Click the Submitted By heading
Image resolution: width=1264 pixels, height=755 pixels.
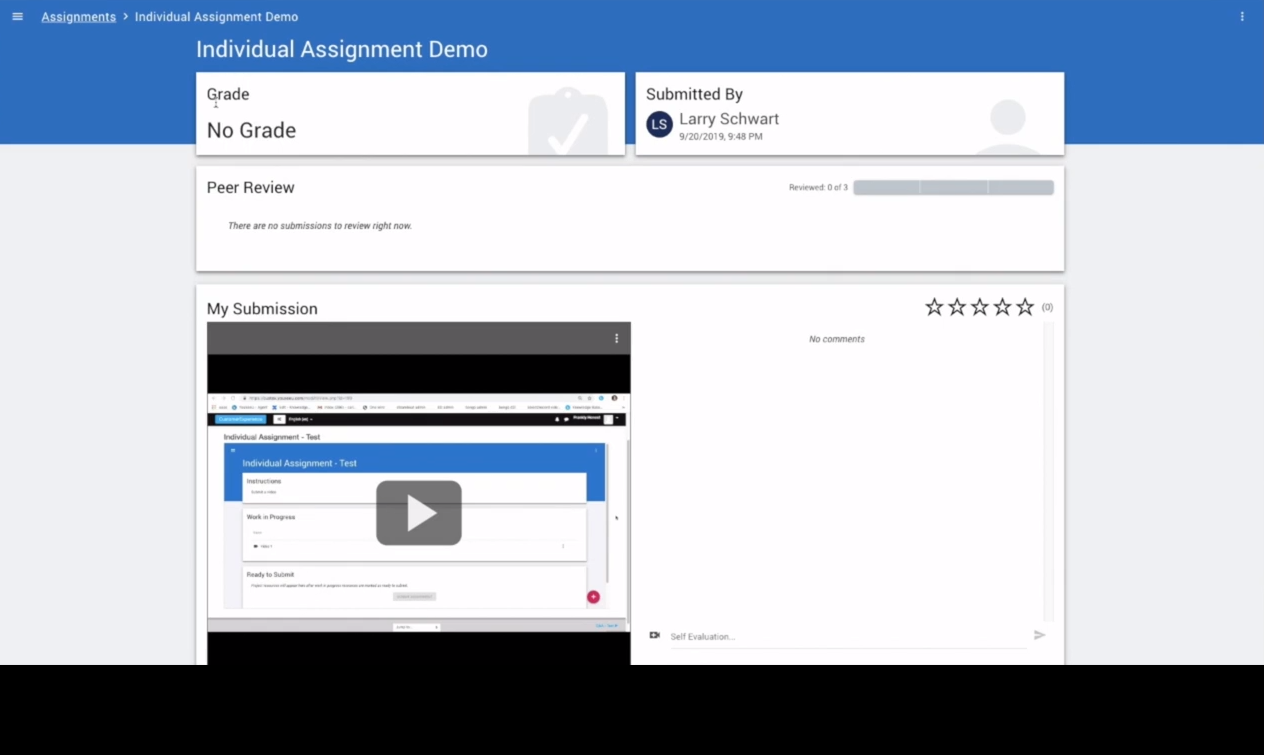coord(694,94)
